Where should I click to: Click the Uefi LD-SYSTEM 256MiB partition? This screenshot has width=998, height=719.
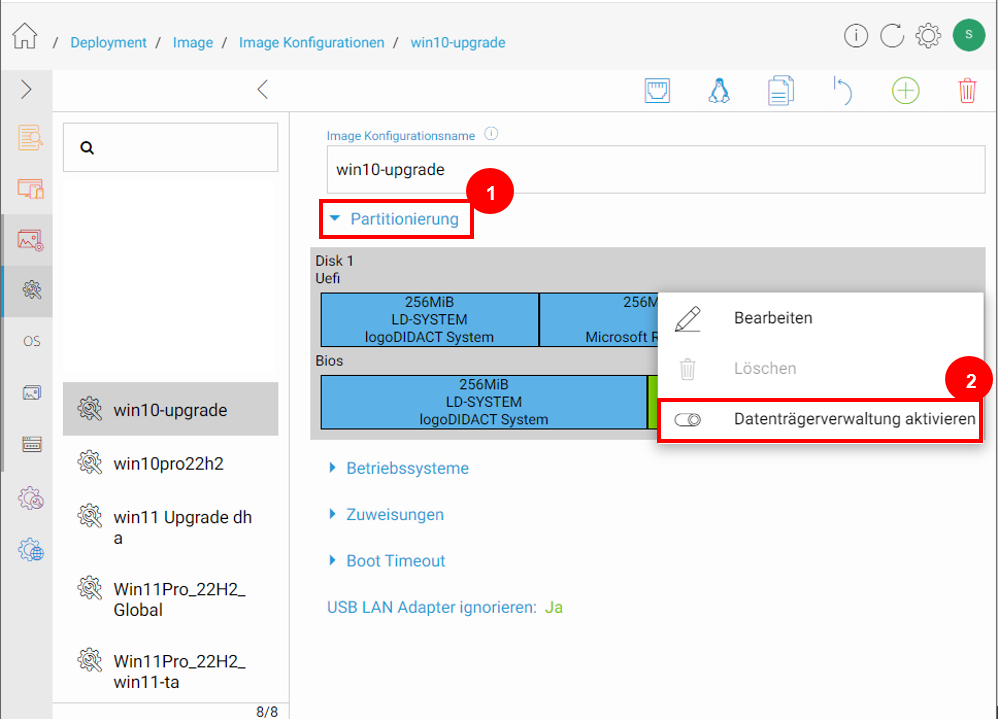pos(430,319)
